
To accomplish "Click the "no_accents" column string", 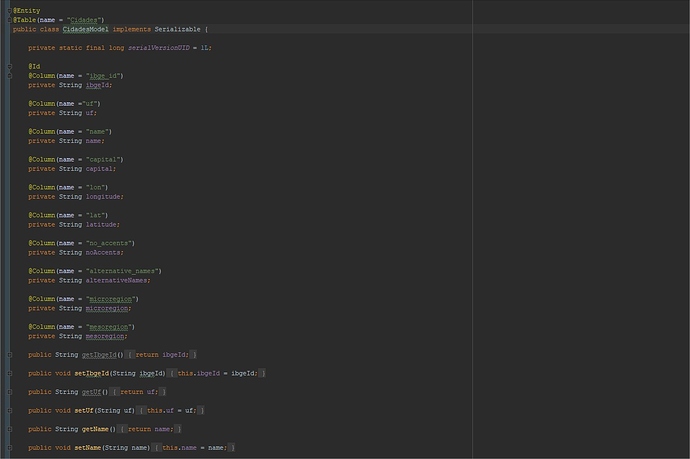I will 108,243.
